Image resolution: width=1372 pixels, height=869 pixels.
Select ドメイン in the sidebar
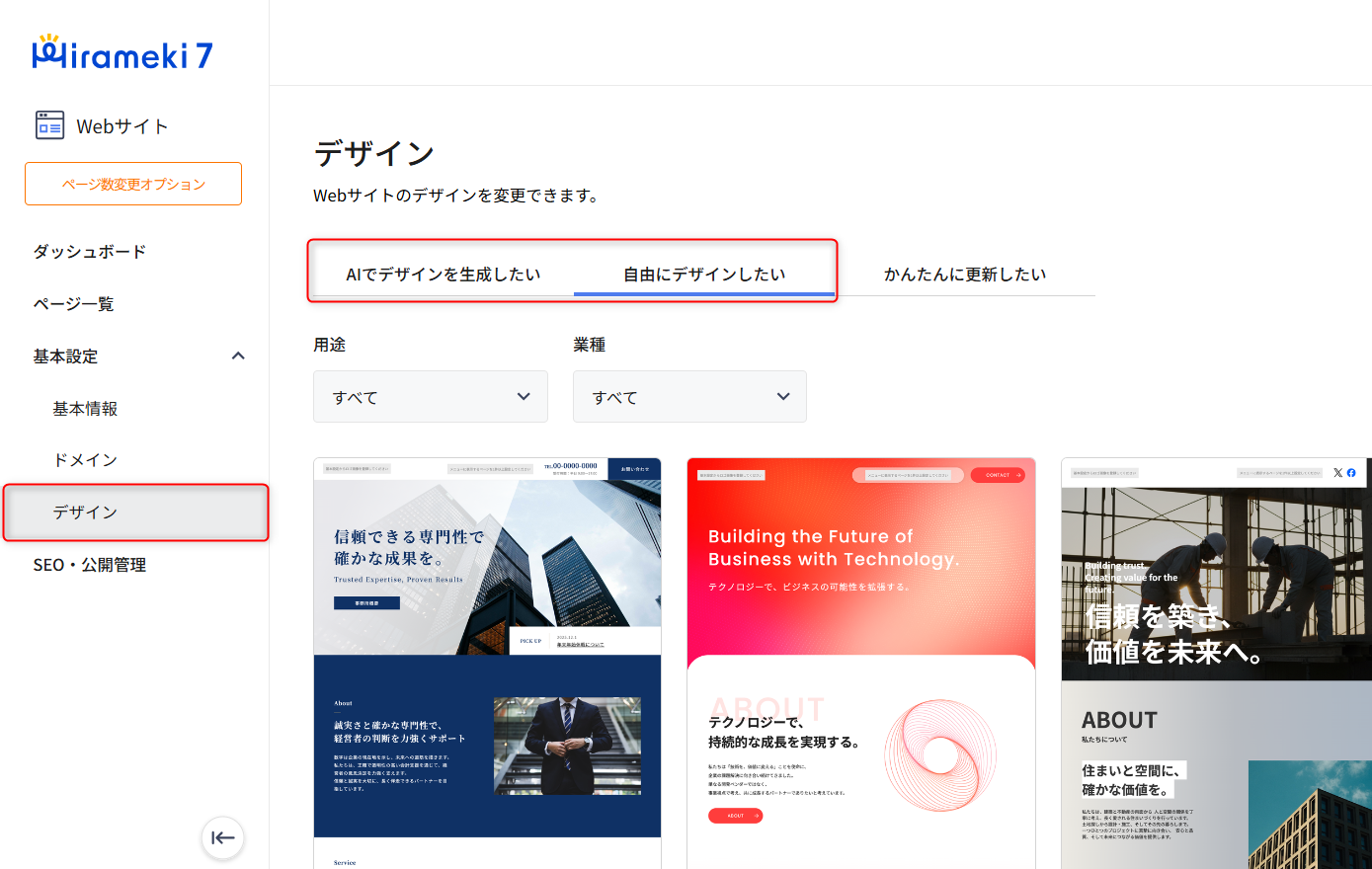[x=85, y=460]
